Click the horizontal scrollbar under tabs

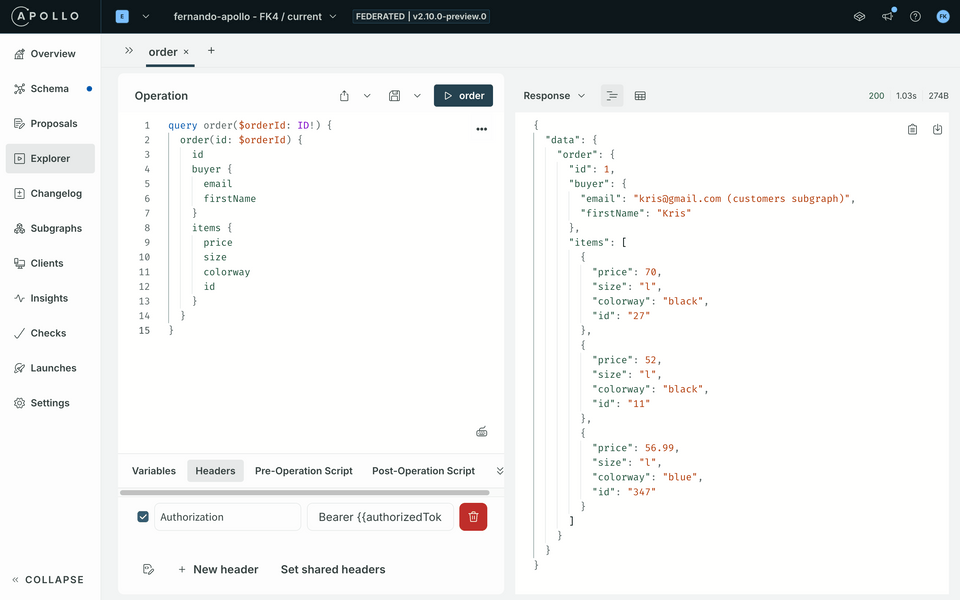click(305, 492)
